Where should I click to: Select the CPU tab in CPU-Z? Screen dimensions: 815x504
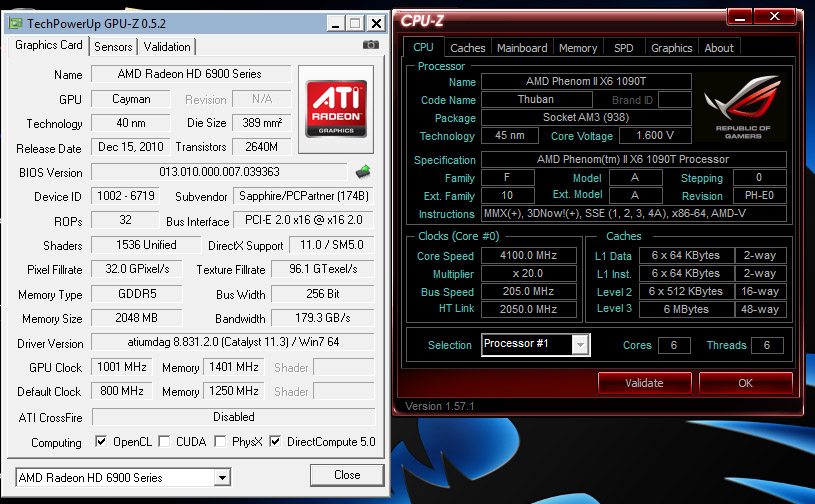(x=423, y=47)
